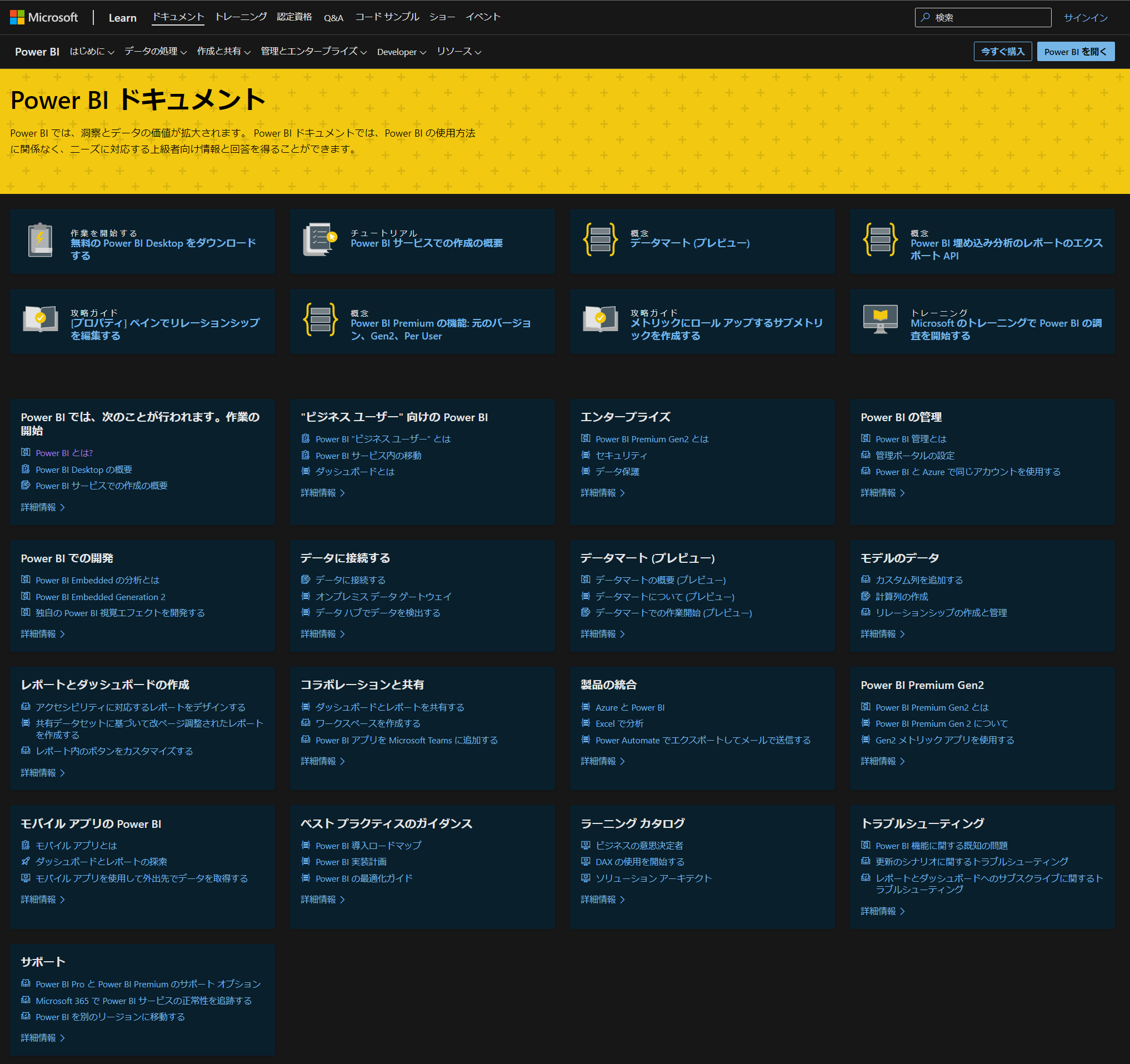
Task: Click the rocket icon beside ダッシュボードとレポートの探索
Action: pos(26,862)
